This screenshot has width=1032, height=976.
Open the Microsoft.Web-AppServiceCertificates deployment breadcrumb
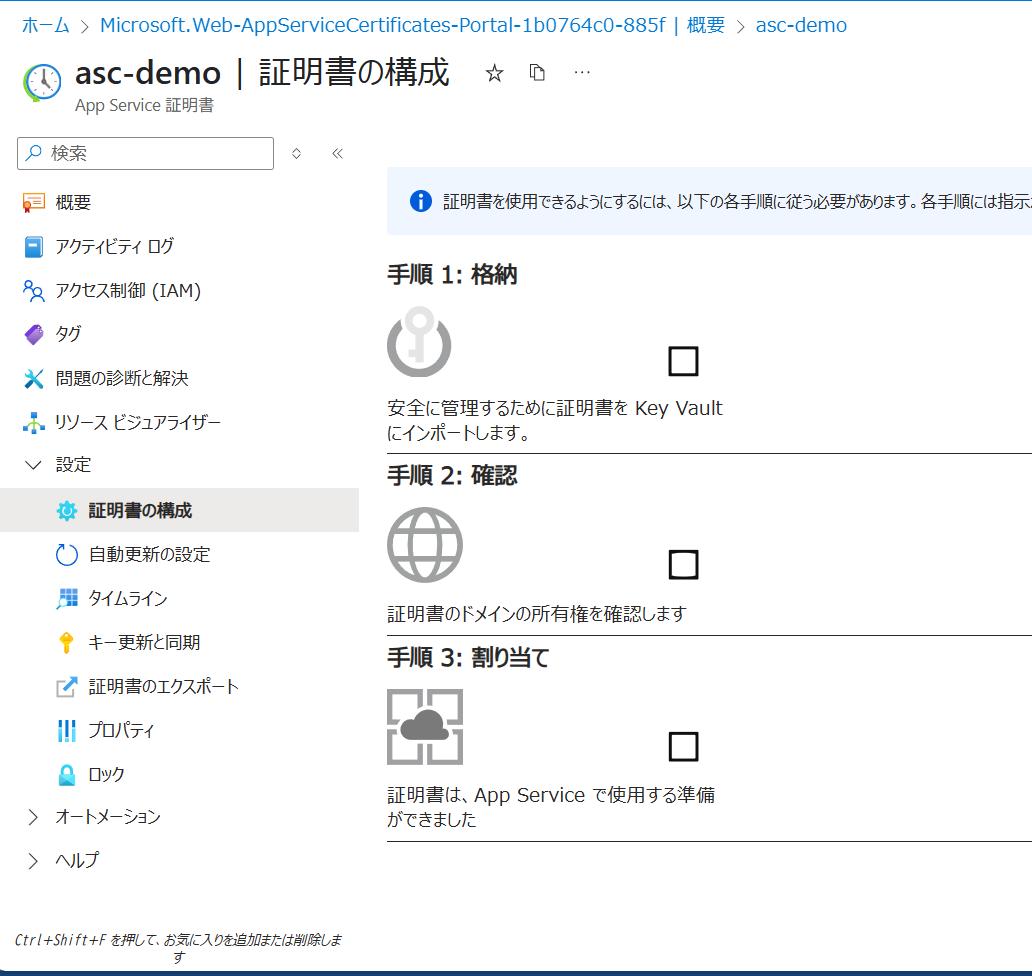coord(412,25)
